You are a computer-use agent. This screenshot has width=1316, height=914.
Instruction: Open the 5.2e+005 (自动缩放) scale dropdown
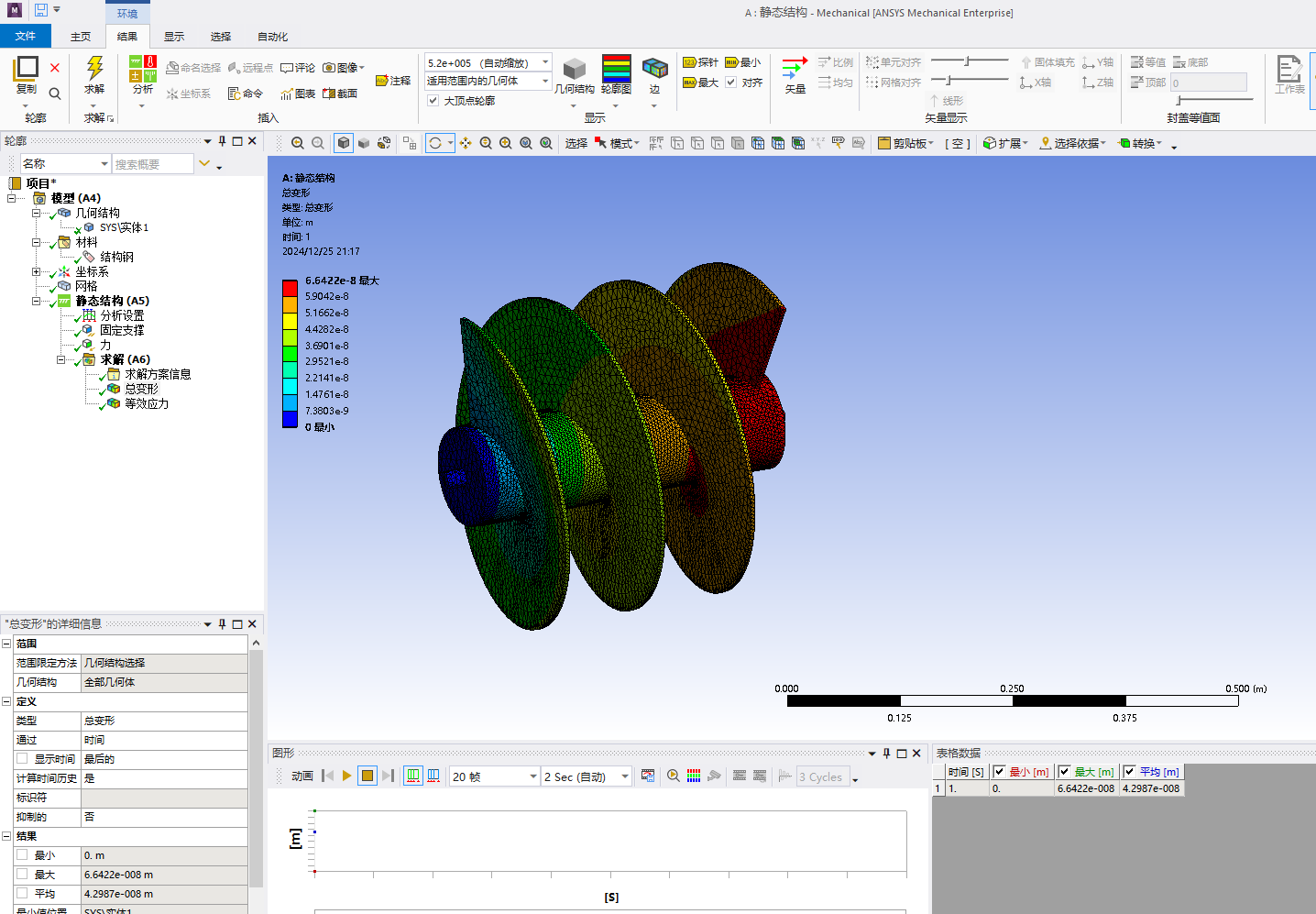(488, 62)
